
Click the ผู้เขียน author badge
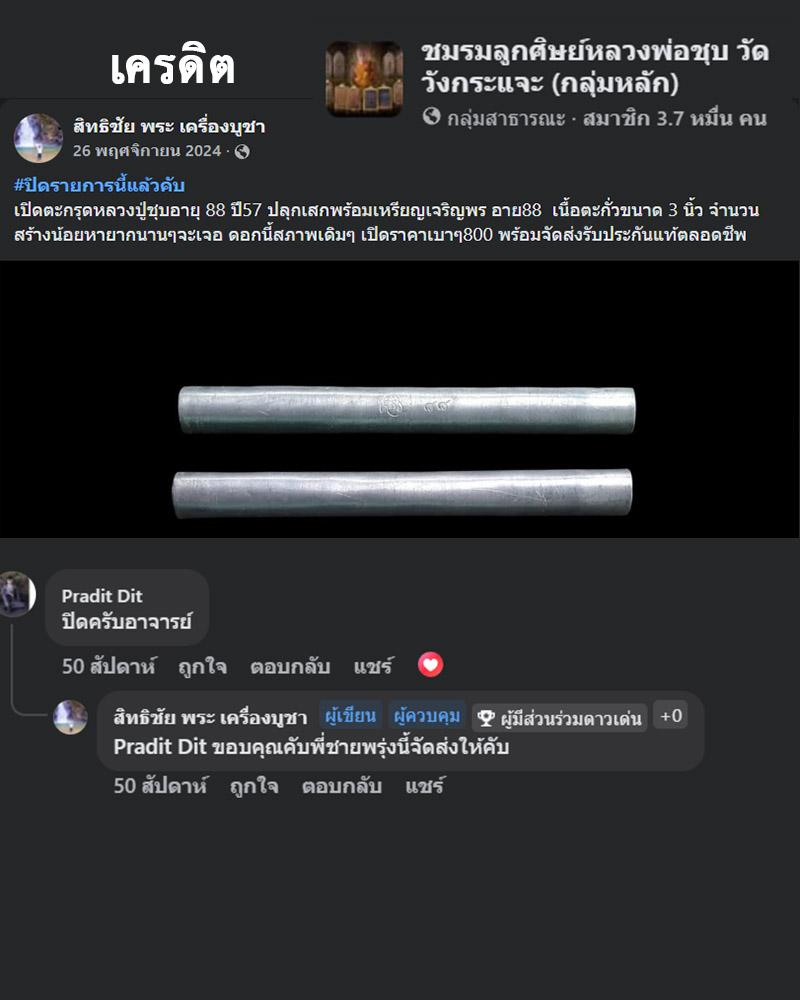(x=351, y=716)
